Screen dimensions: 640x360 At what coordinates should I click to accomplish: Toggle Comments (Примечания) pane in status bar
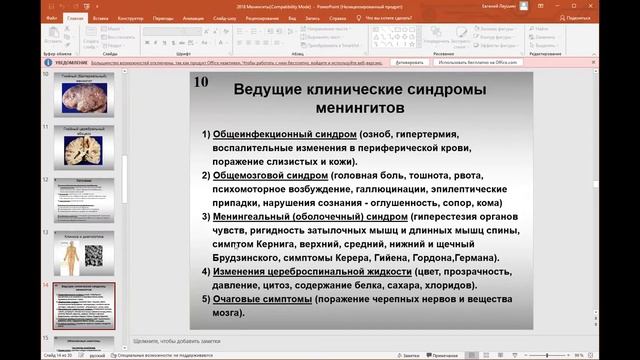coord(442,356)
